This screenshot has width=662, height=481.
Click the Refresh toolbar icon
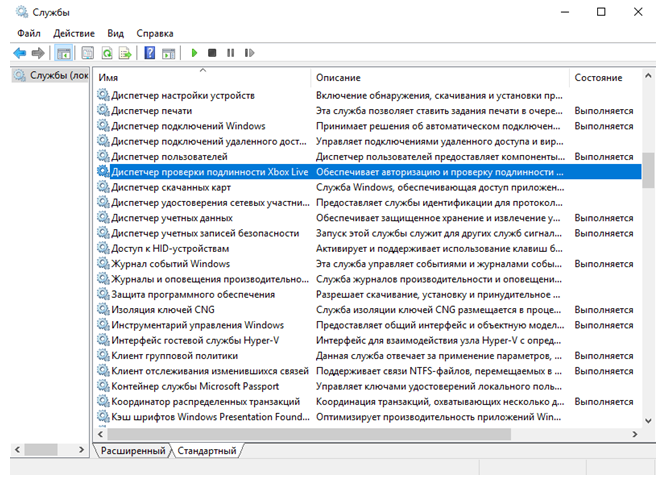(107, 53)
